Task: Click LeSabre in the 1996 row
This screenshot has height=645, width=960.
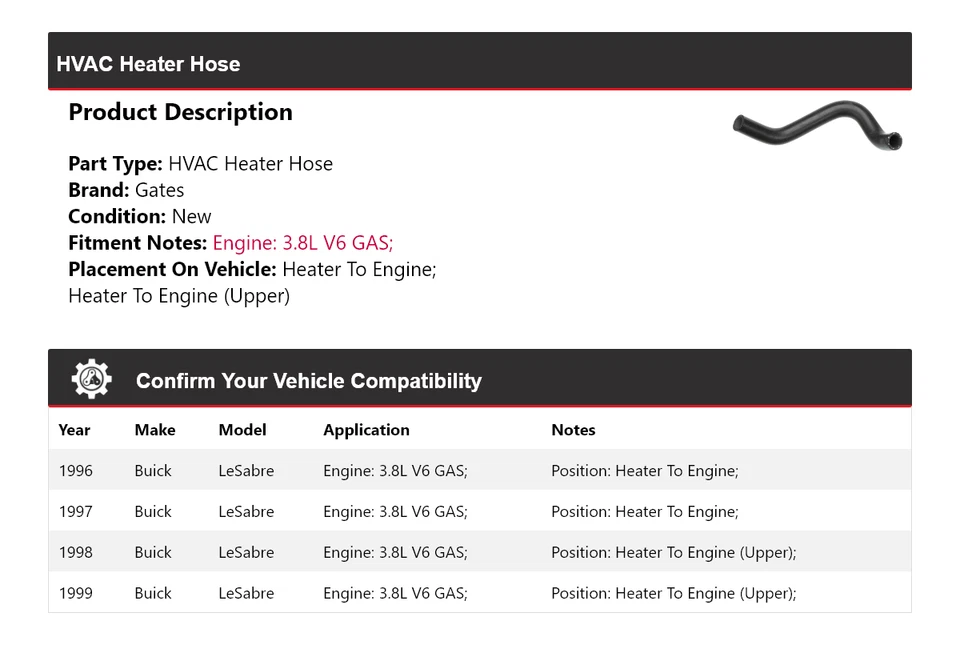Action: point(246,471)
